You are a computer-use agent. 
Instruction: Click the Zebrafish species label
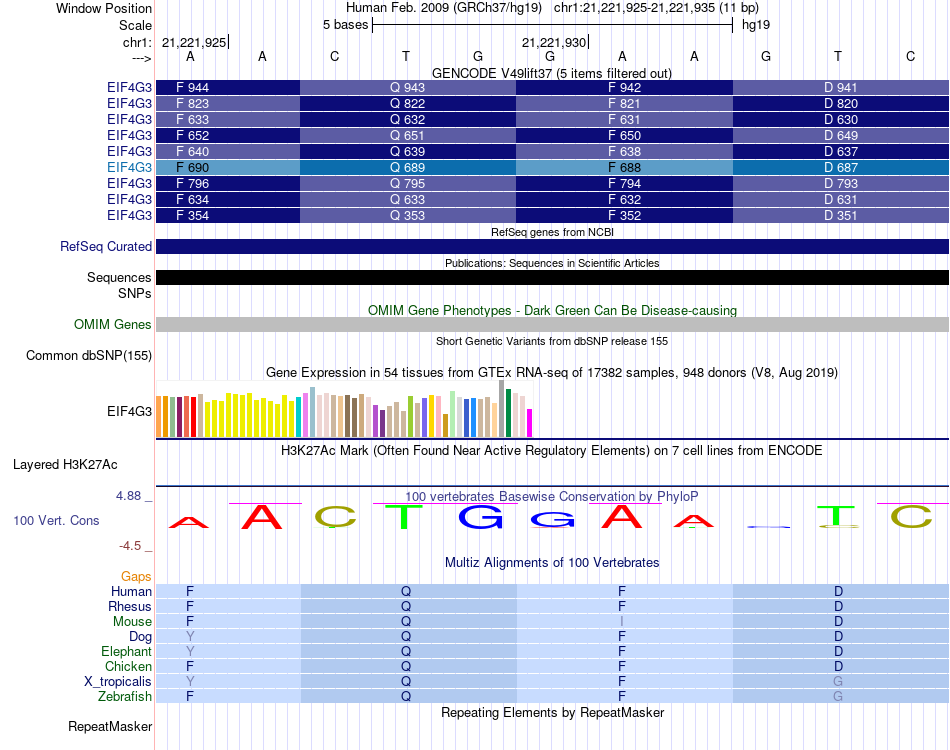pyautogui.click(x=125, y=697)
